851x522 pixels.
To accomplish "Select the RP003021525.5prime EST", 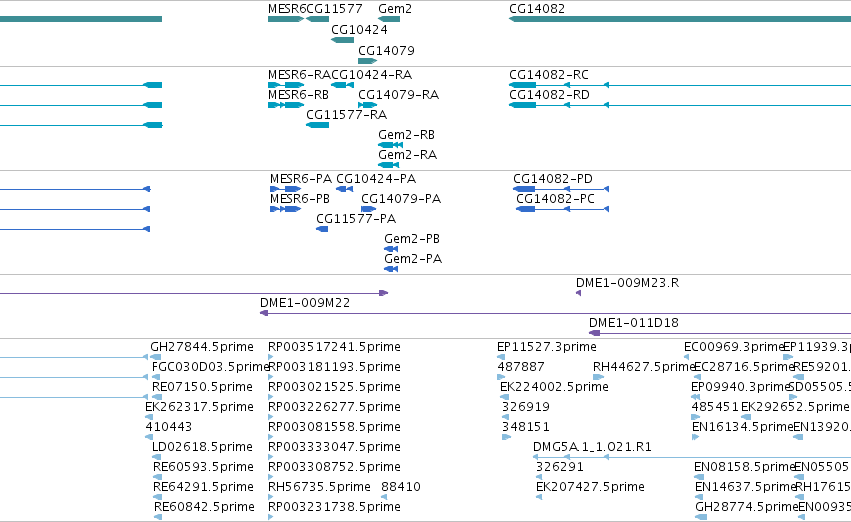I will coord(271,397).
